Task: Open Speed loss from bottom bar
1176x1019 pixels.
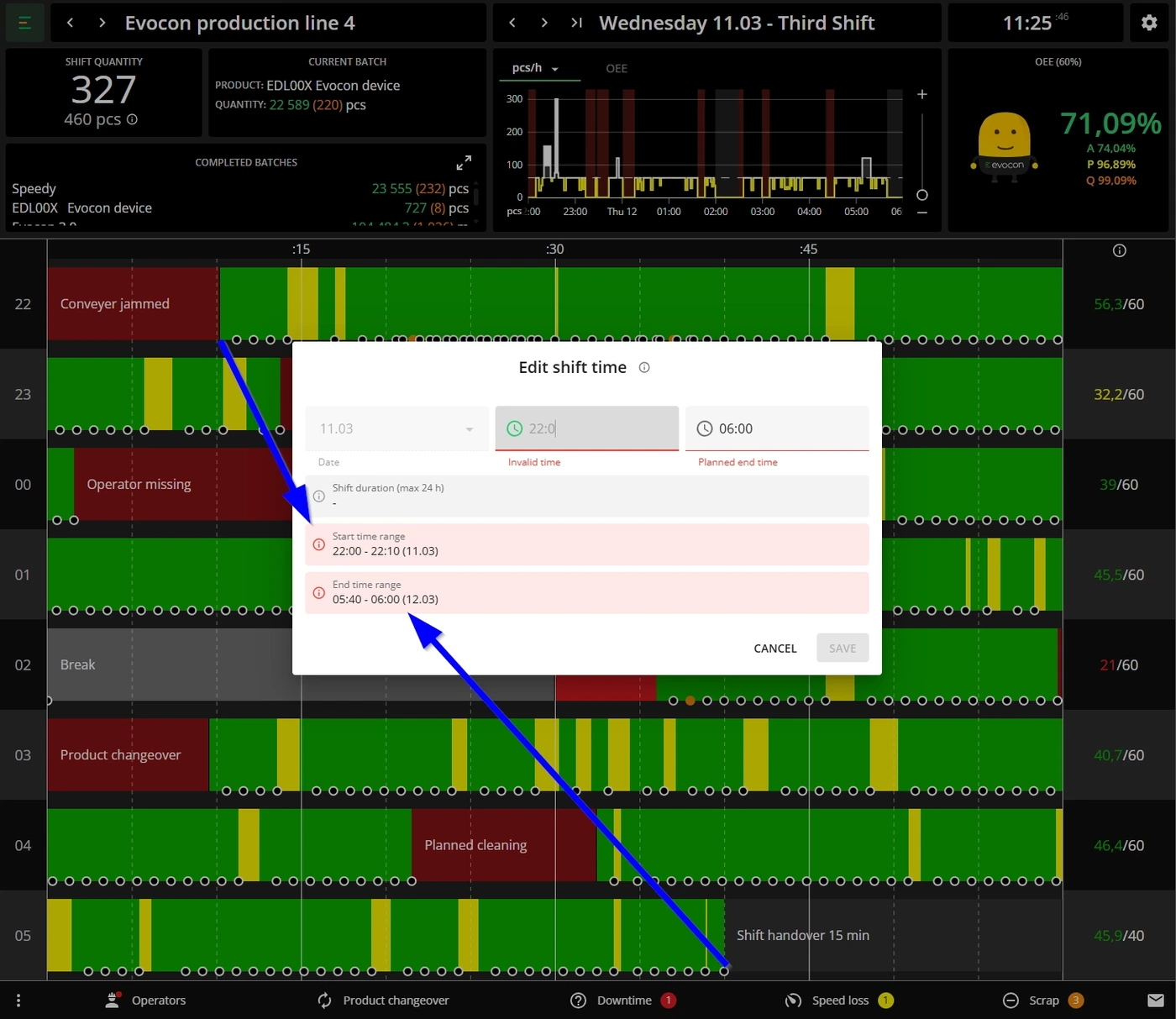Action: [838, 1000]
